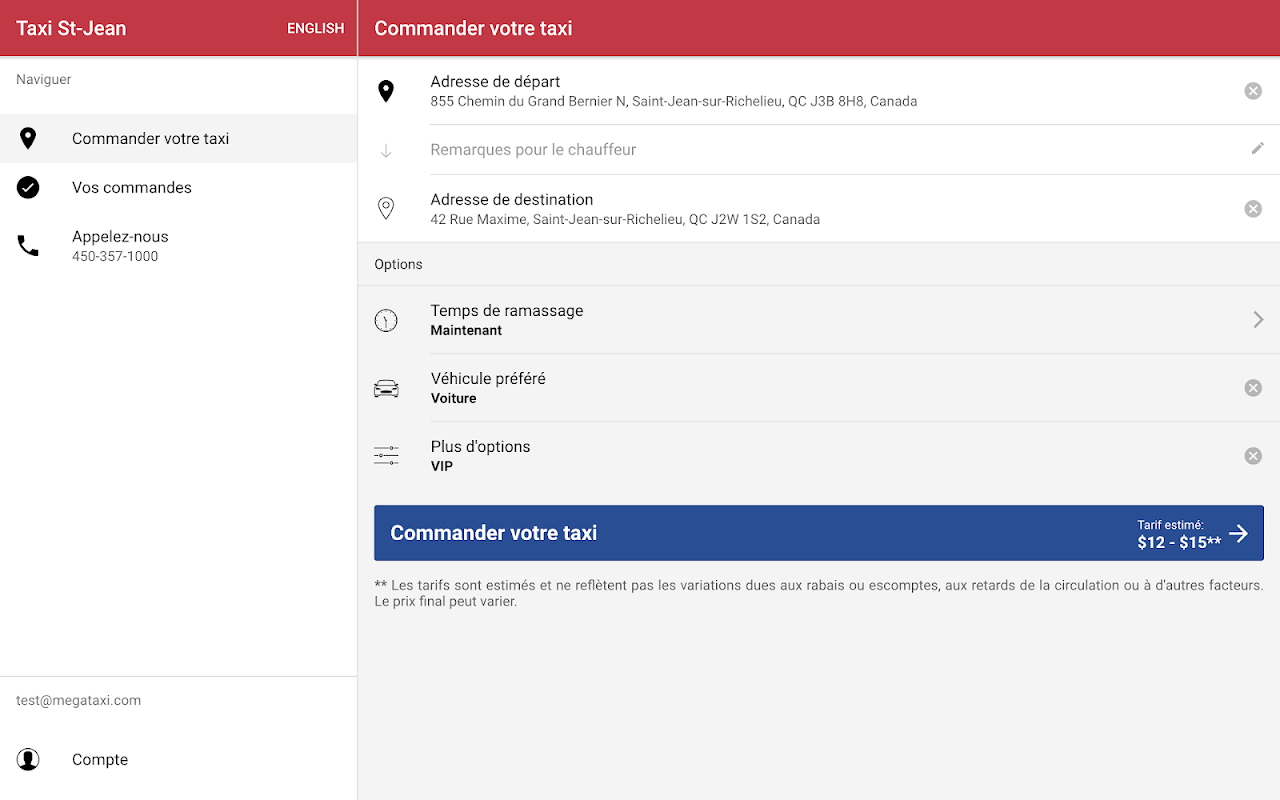Click the Maintenant pickup time value
The width and height of the screenshot is (1280, 800).
[467, 331]
